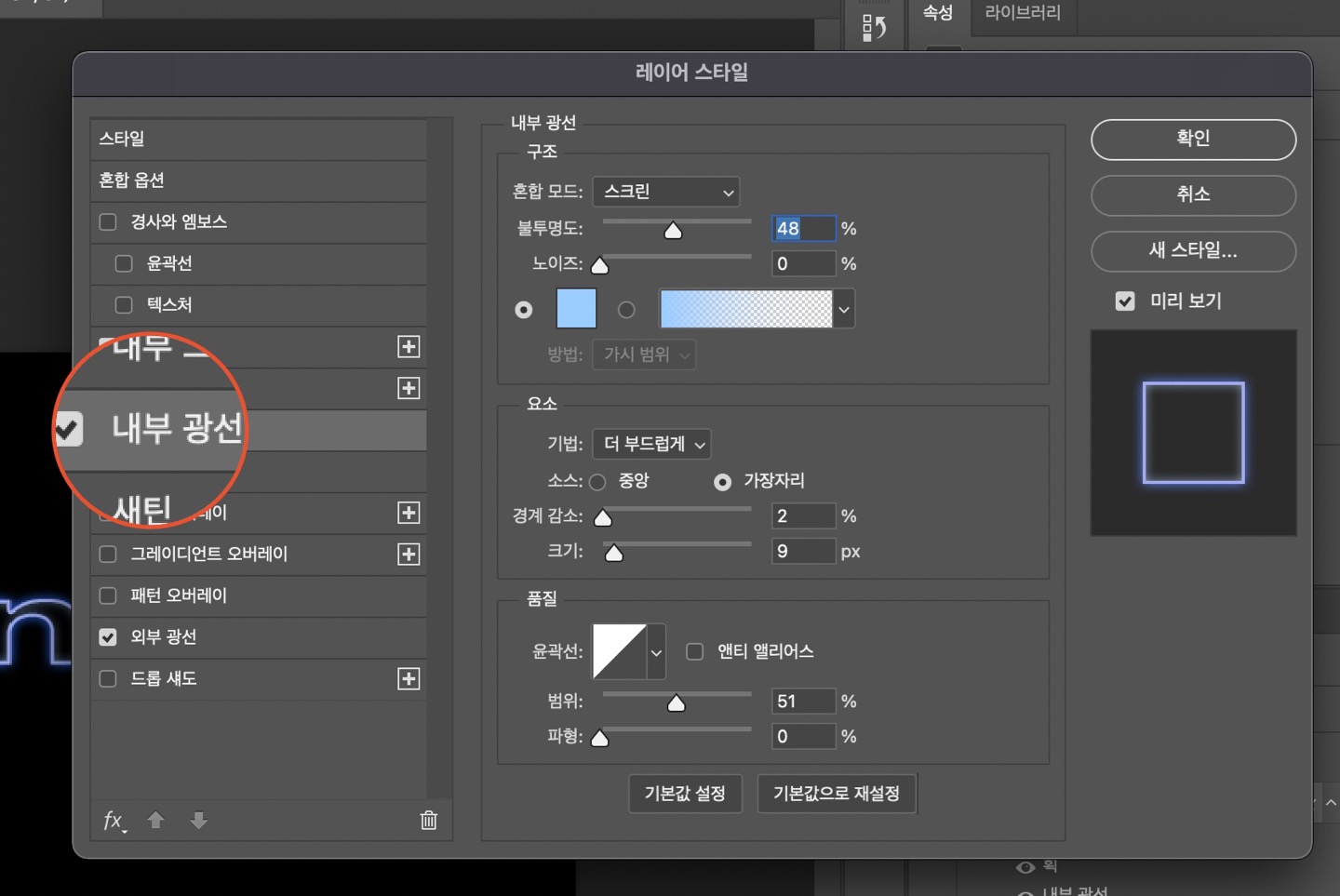Uncheck the 외부 광선 checkbox
Screen dimensions: 1340x896
click(x=108, y=637)
